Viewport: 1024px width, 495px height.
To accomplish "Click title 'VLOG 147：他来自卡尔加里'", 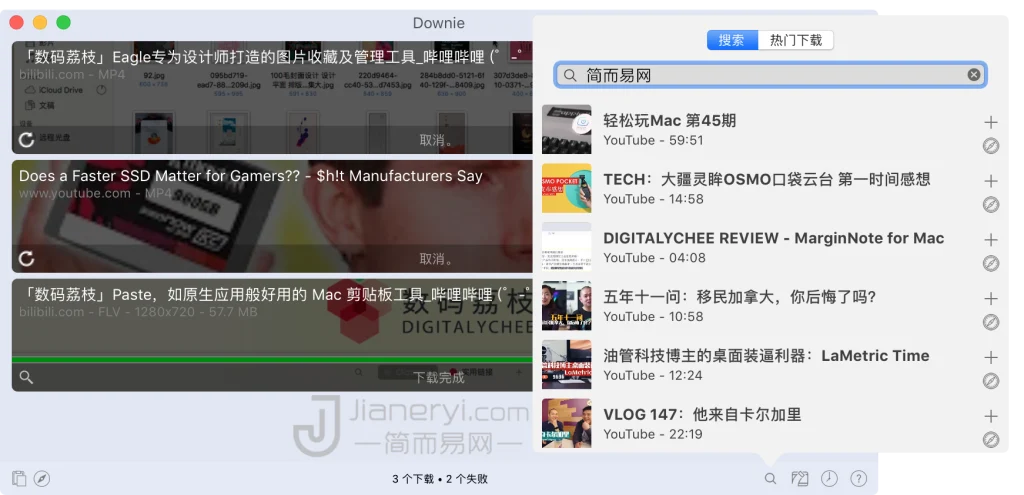I will click(x=702, y=415).
